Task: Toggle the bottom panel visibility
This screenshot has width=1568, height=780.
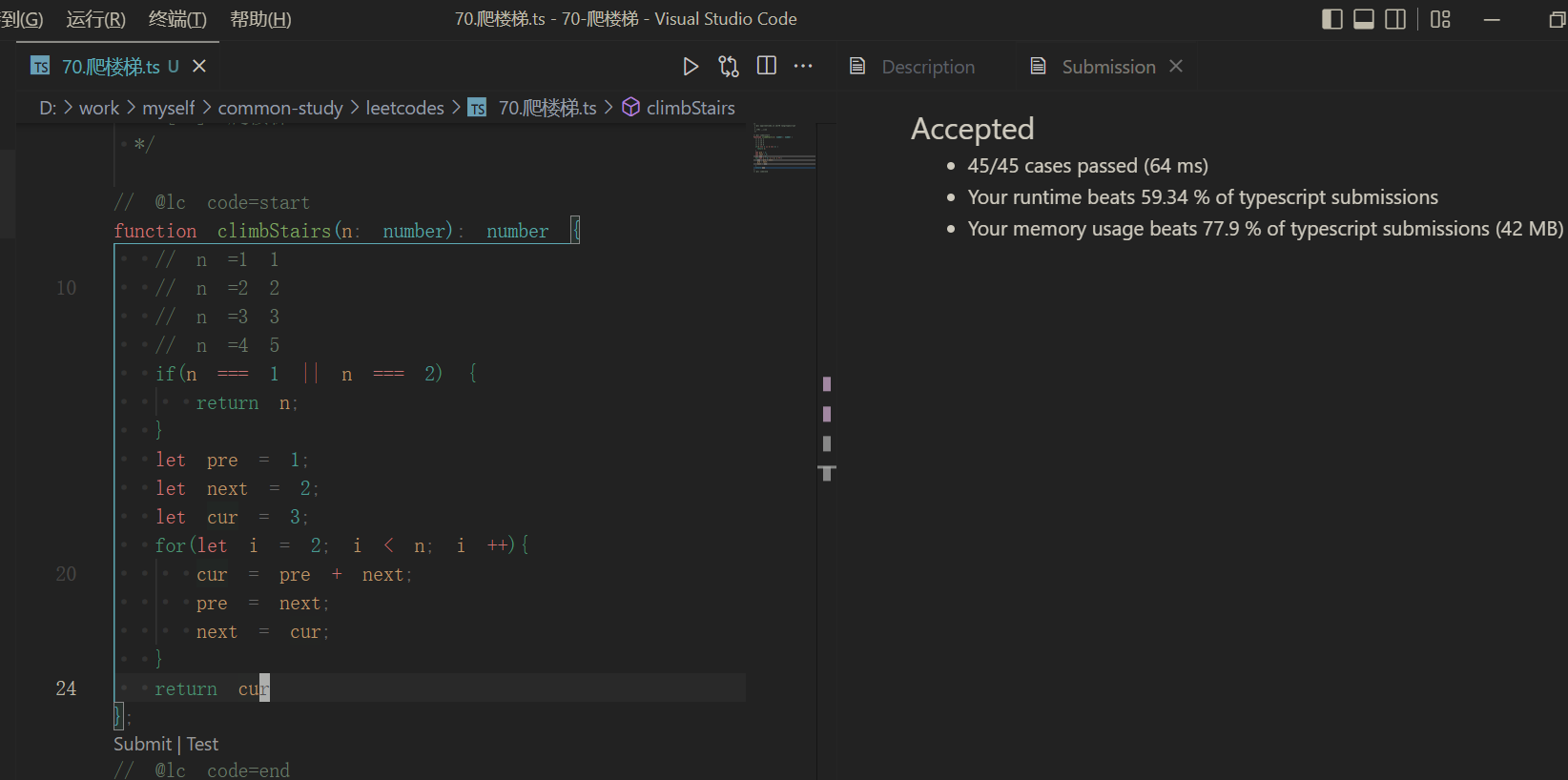Action: pyautogui.click(x=1364, y=19)
